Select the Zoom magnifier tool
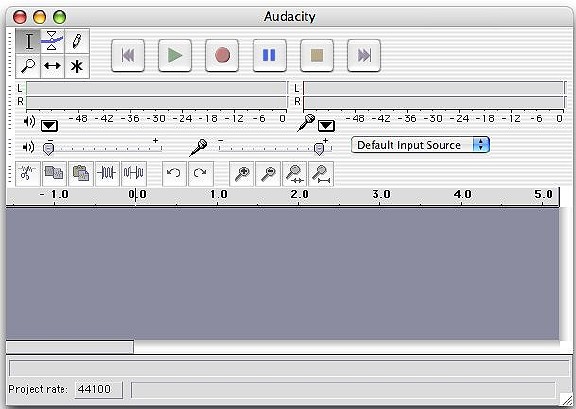Screen dimensions: 576x409 coord(28,66)
